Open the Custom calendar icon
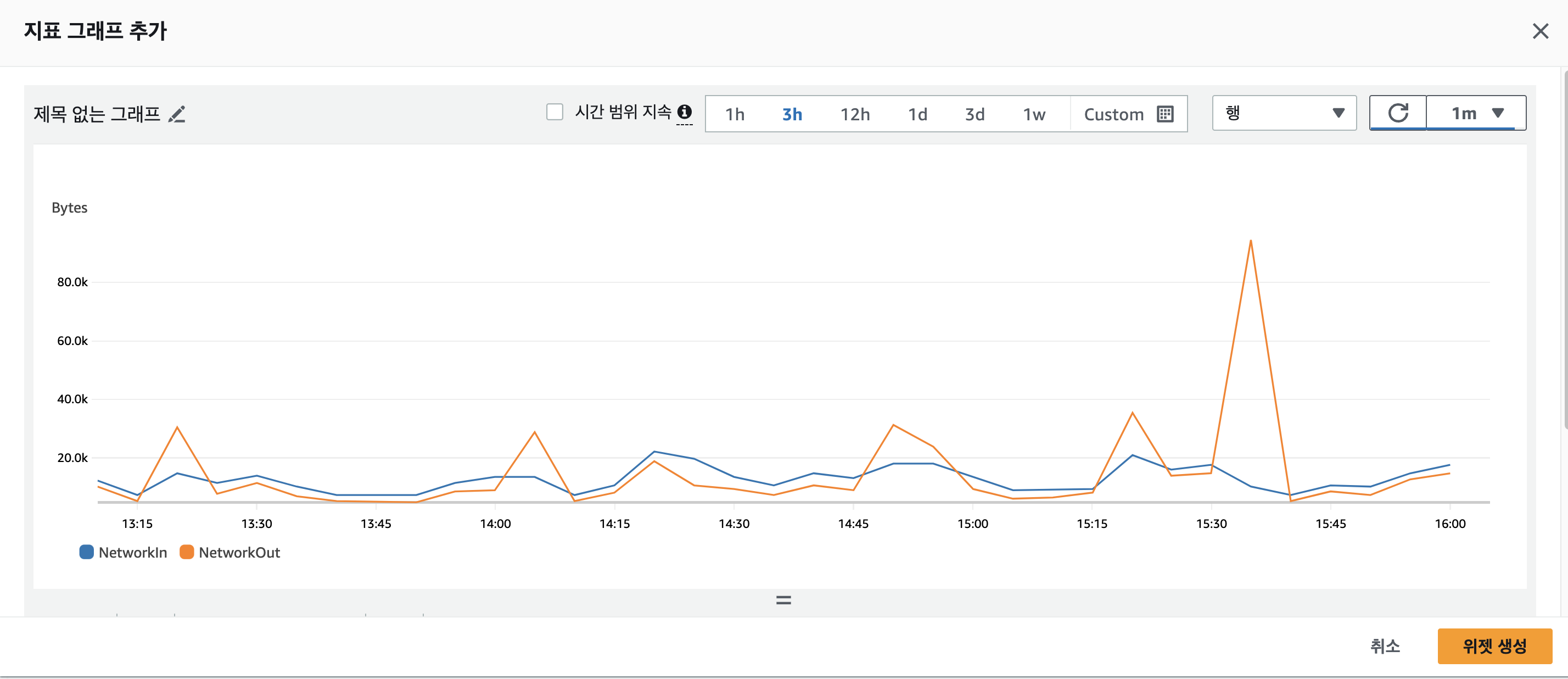Viewport: 1568px width, 679px height. (x=1164, y=114)
